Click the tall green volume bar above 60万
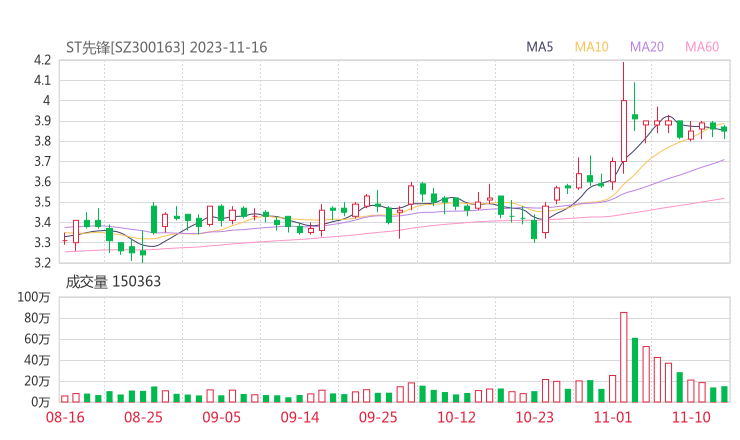 point(635,370)
